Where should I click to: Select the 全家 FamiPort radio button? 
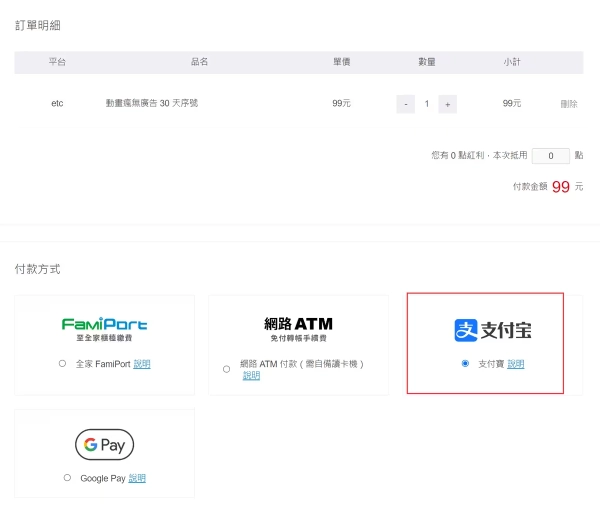point(63,364)
